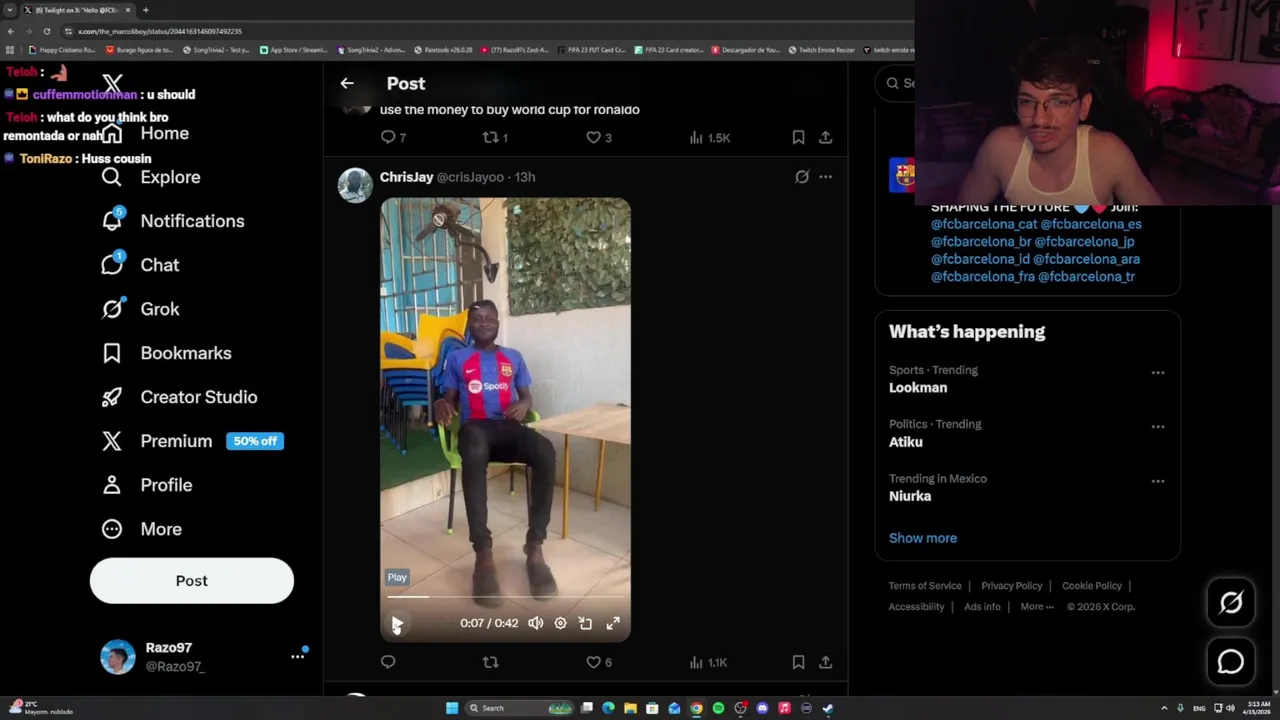Share the ChrisJay post
Screen dimensions: 1280x720
tap(825, 662)
